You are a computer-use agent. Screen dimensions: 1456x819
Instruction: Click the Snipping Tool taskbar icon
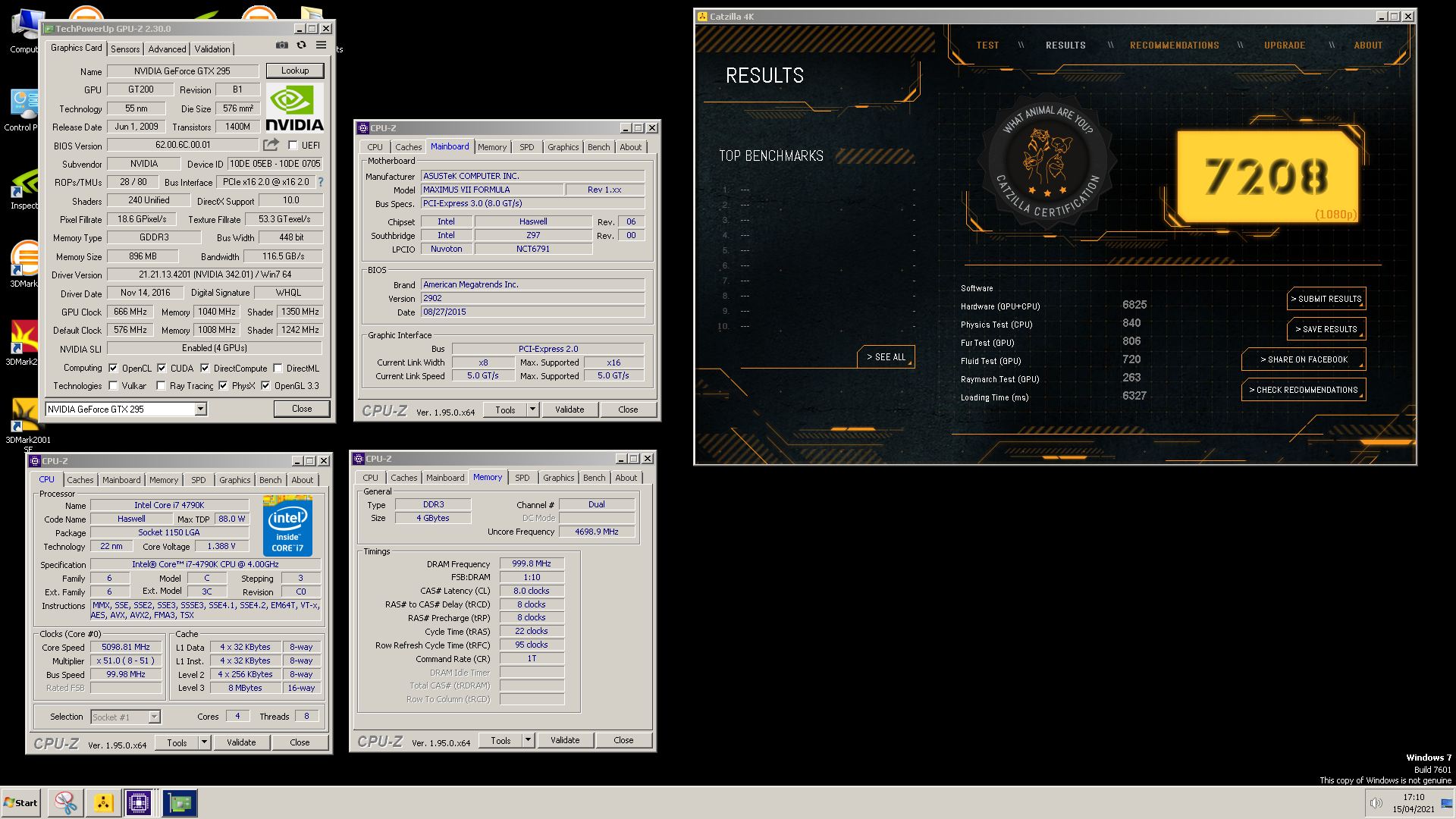(66, 803)
